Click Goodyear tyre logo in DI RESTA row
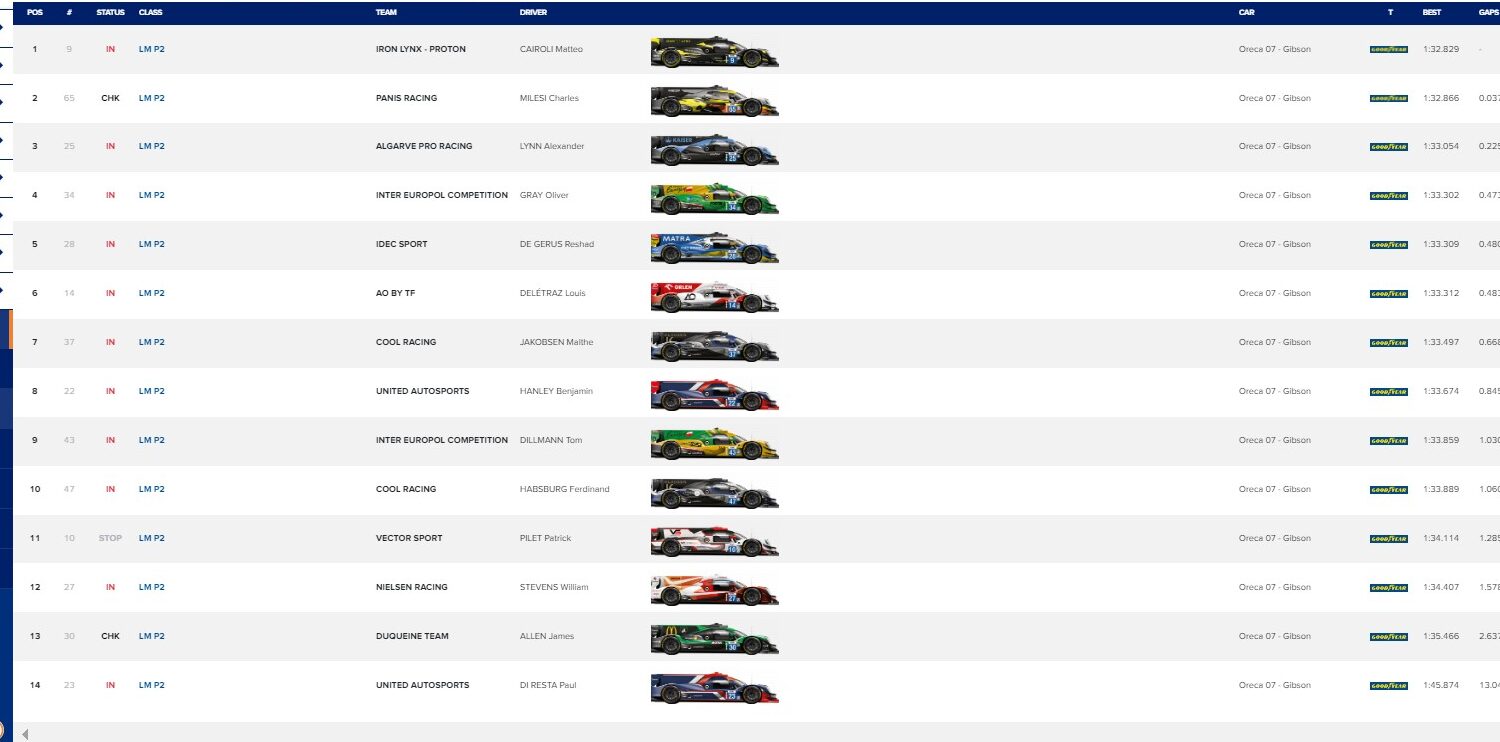Screen dimensions: 1500x742 pos(1388,686)
